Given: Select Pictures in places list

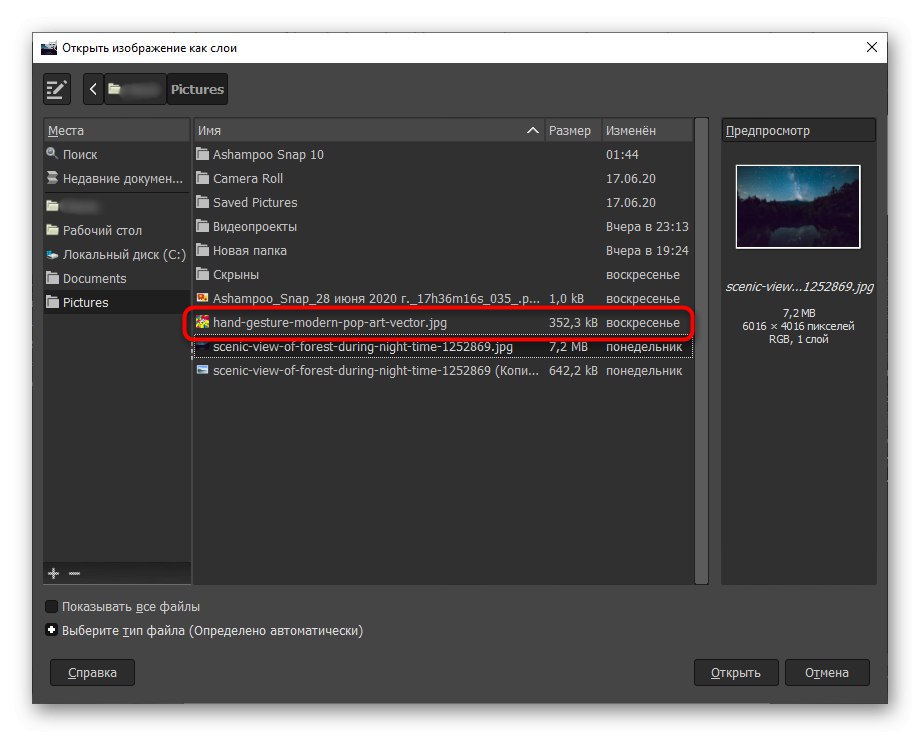Looking at the screenshot, I should click(117, 302).
